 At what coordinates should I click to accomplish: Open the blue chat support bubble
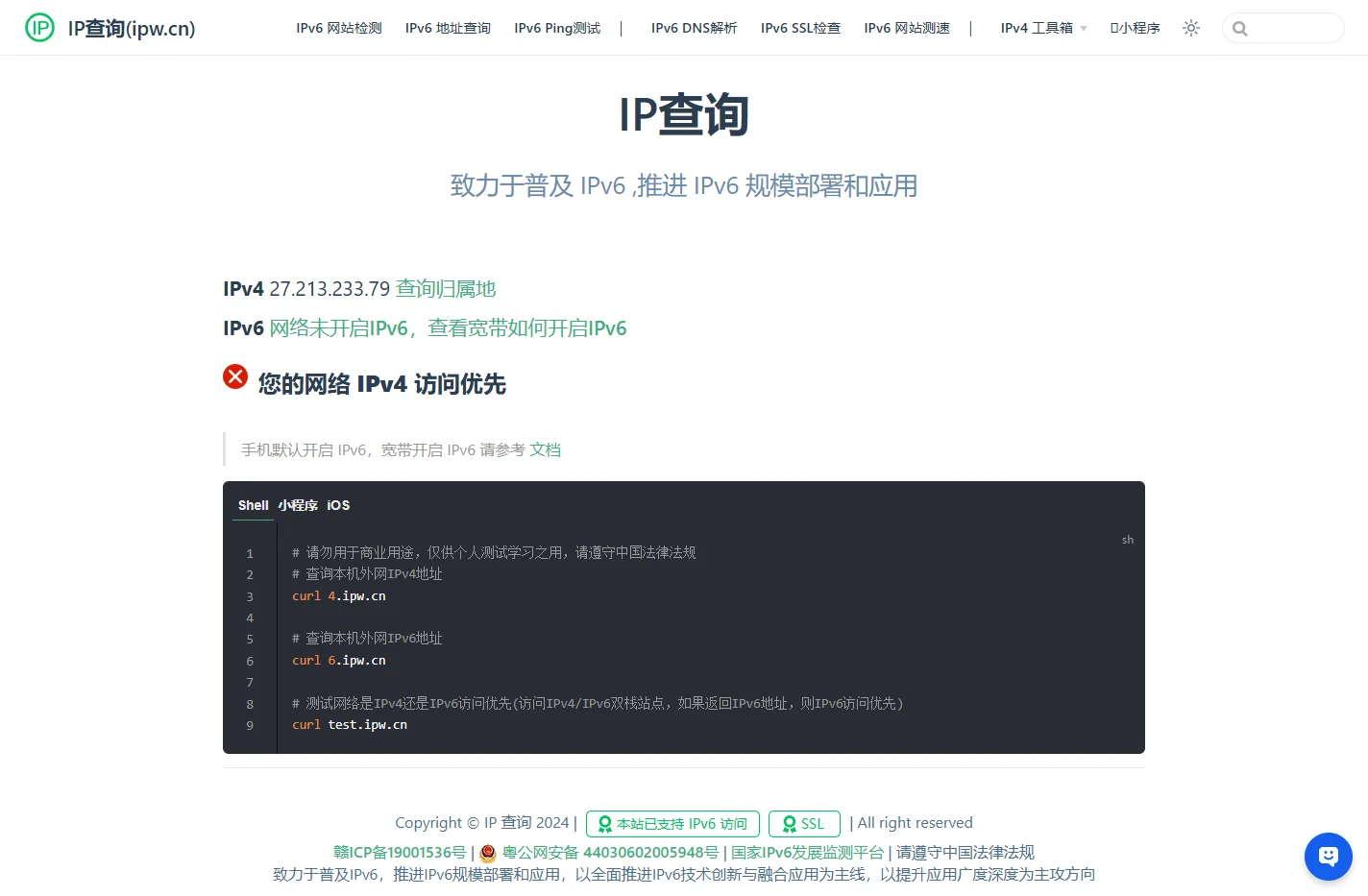point(1329,856)
